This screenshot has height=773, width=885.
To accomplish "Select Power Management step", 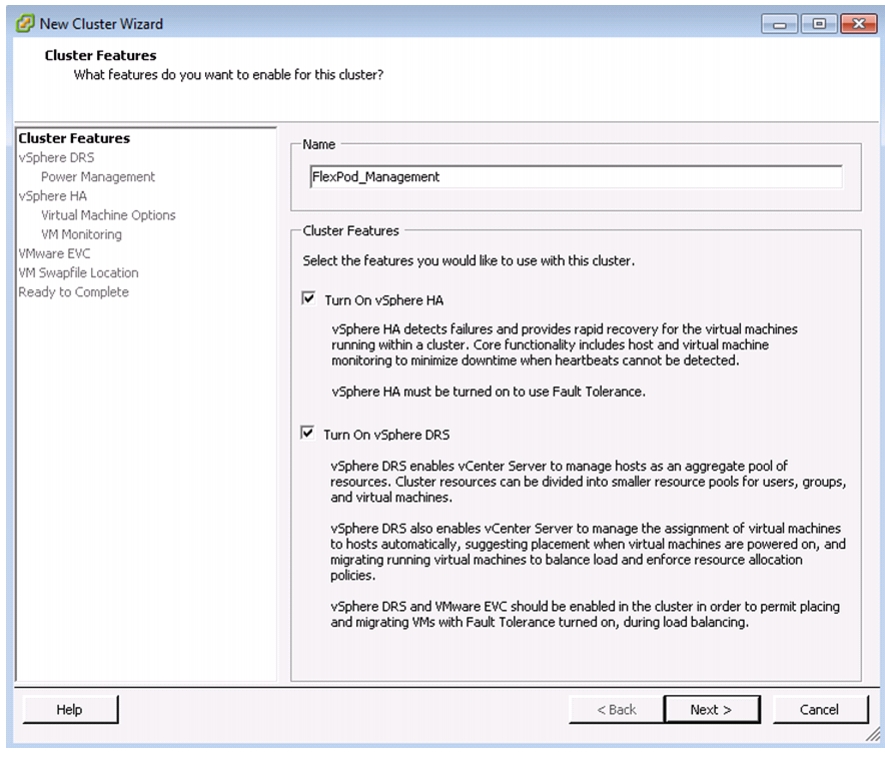I will 98,177.
